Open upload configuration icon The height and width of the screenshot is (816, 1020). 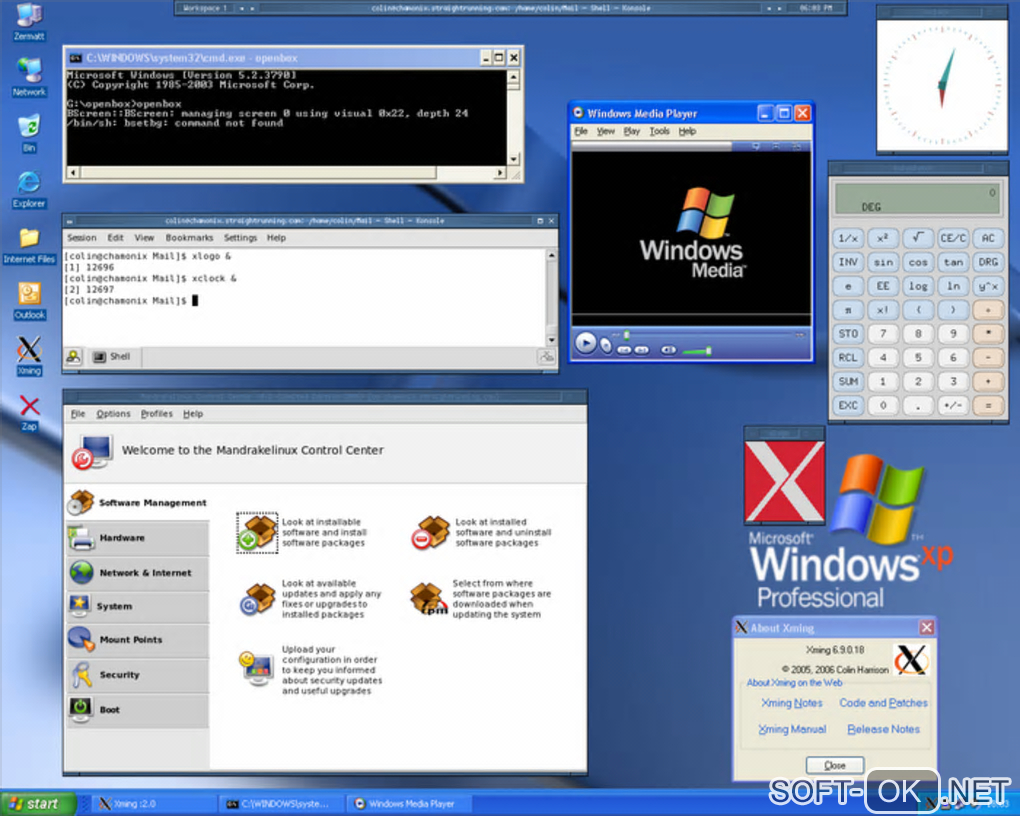256,669
